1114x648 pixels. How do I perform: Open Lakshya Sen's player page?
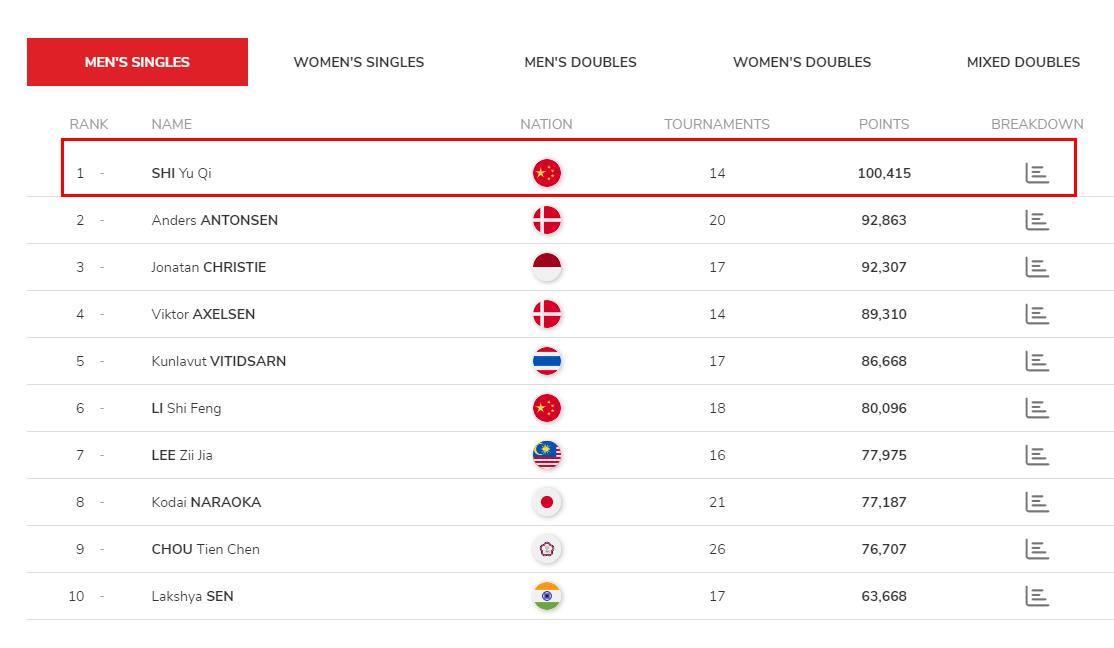(193, 596)
